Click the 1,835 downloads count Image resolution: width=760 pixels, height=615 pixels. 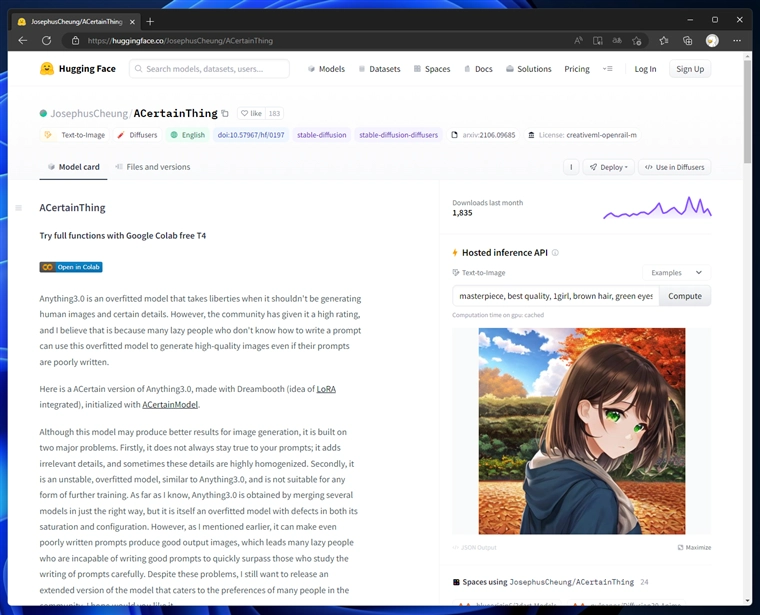point(462,213)
